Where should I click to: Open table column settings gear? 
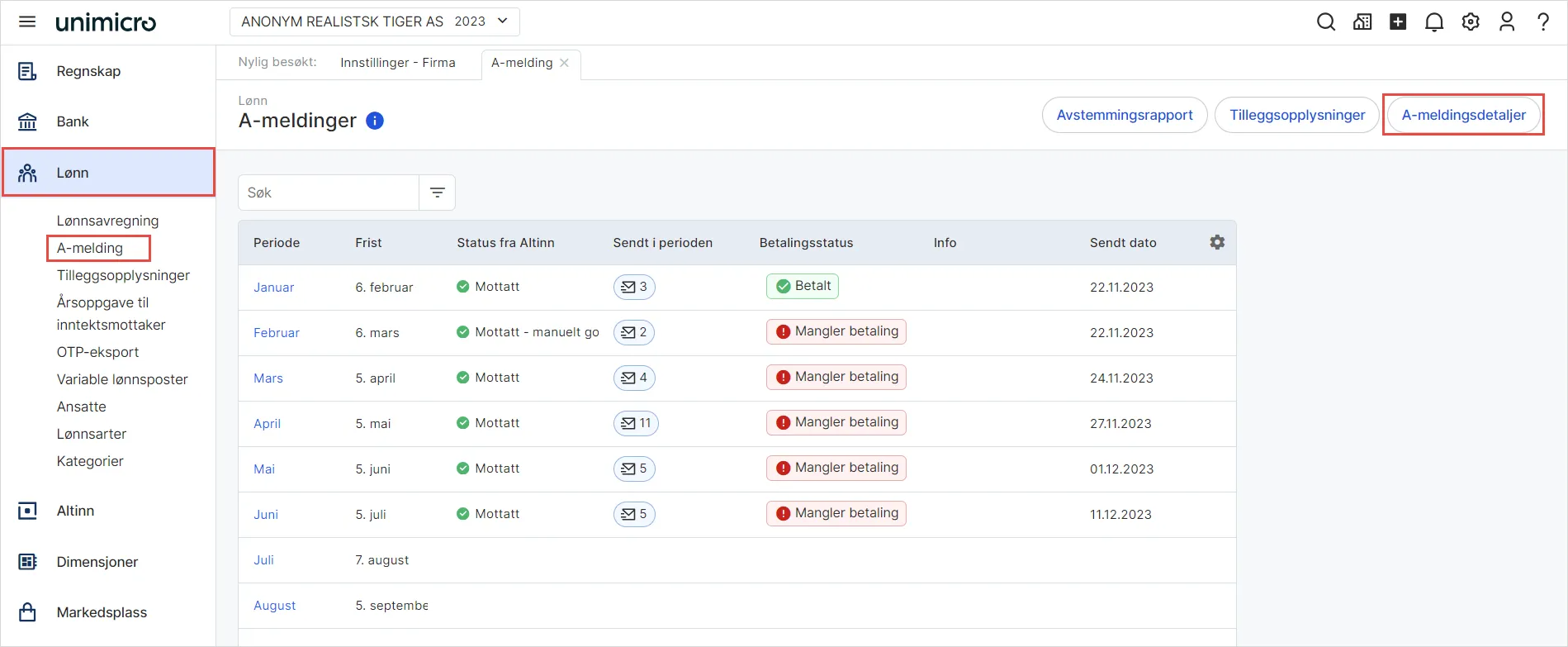(1217, 242)
